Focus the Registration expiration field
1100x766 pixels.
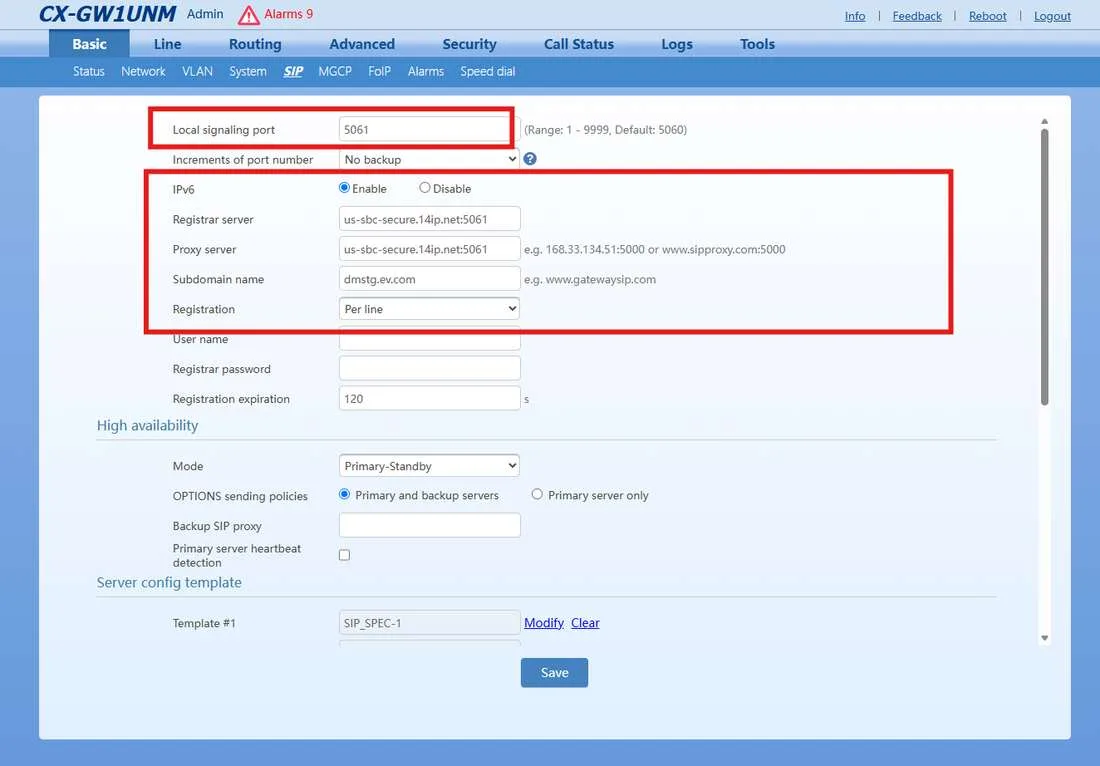(x=429, y=398)
